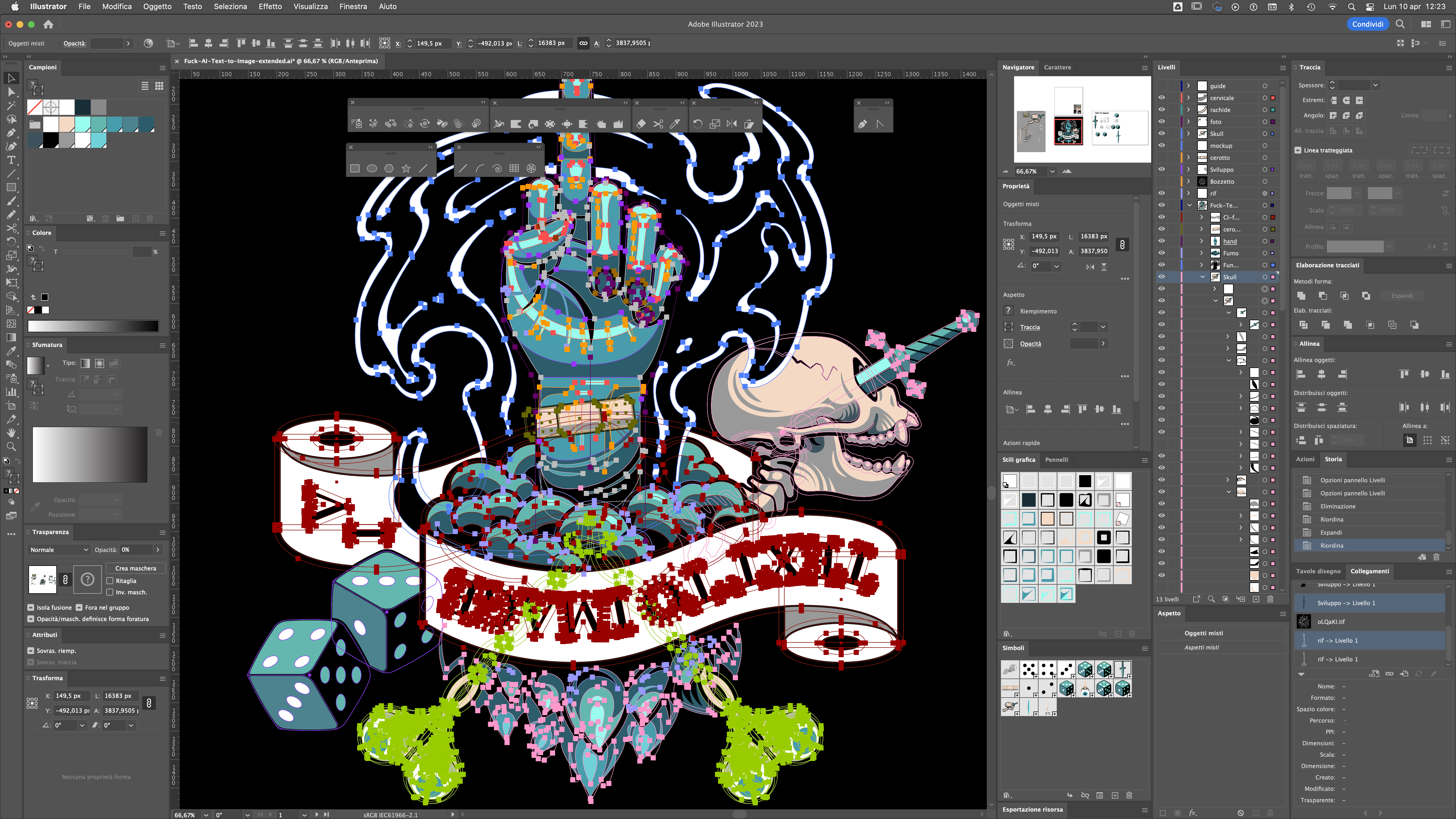Choose the Spiral tool in the floating line panel
Viewport: 1456px width, 819px height.
[497, 168]
